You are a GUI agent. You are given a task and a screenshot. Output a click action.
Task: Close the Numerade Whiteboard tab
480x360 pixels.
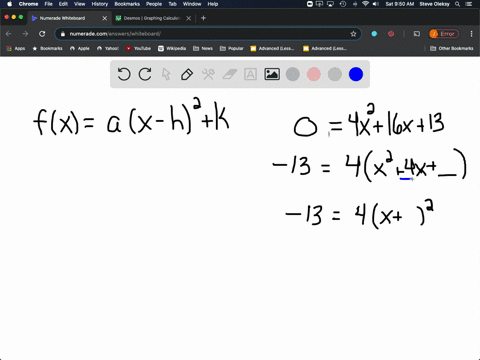pyautogui.click(x=105, y=18)
